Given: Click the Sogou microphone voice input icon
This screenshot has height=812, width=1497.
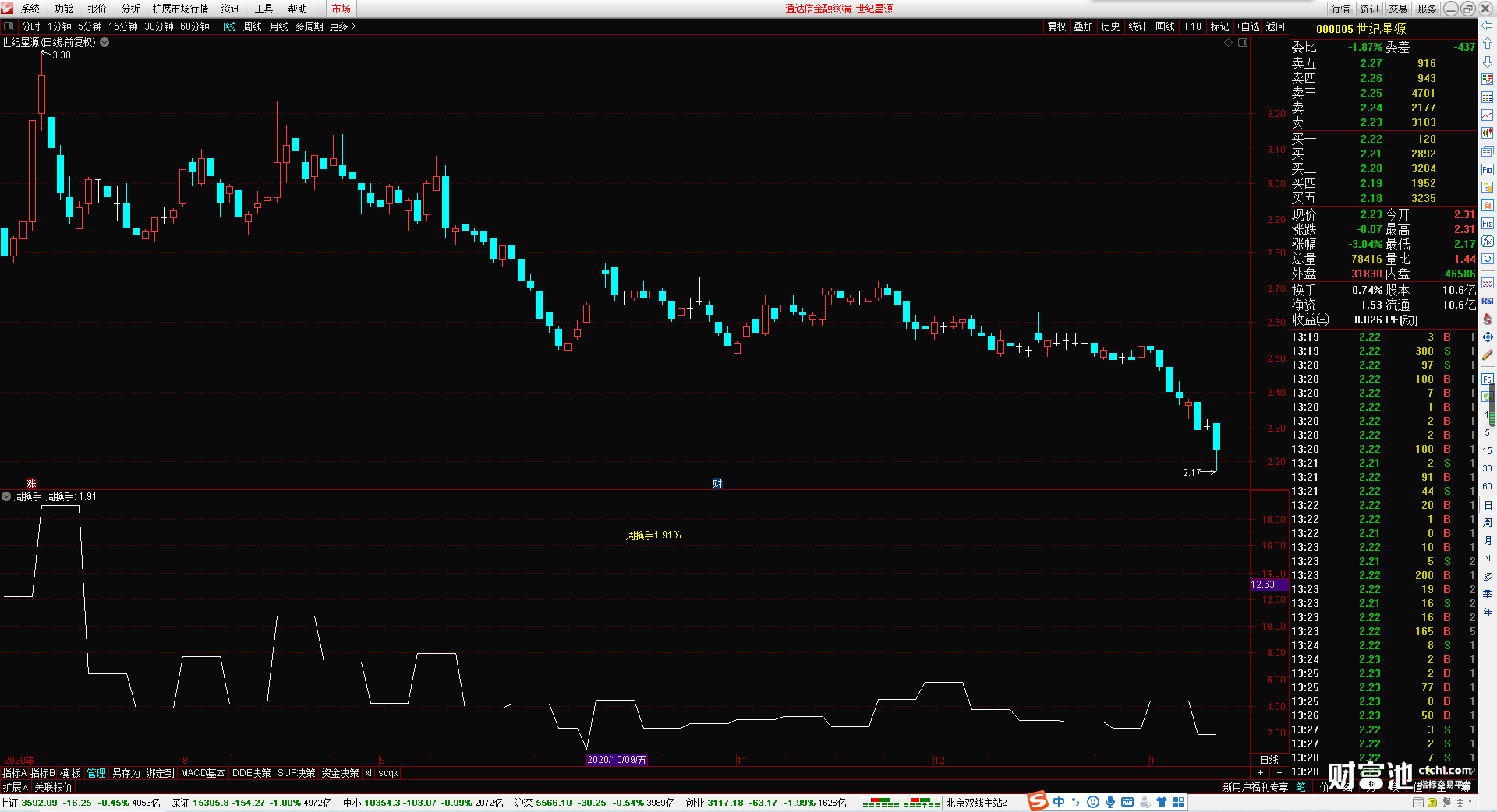Looking at the screenshot, I should (1110, 802).
